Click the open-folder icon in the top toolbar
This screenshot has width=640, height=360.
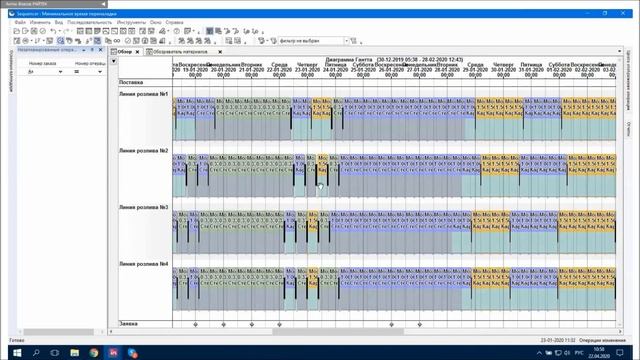[17, 31]
